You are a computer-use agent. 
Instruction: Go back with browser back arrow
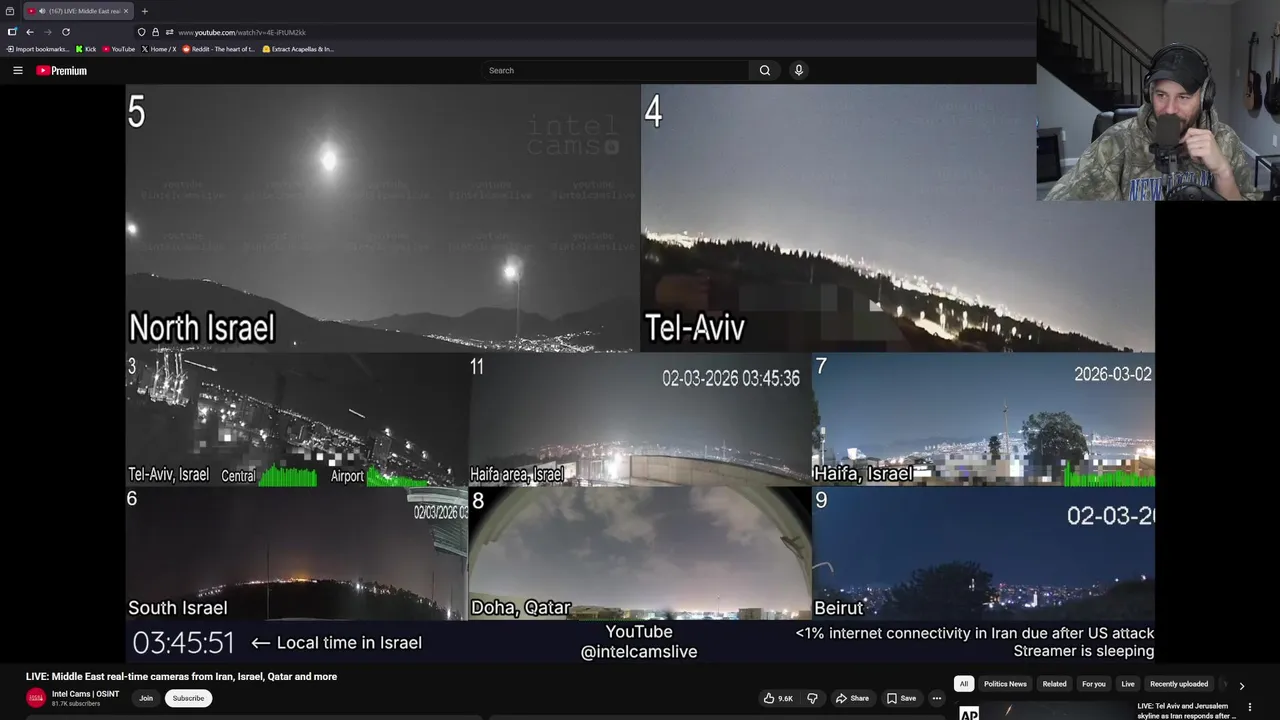click(x=30, y=32)
